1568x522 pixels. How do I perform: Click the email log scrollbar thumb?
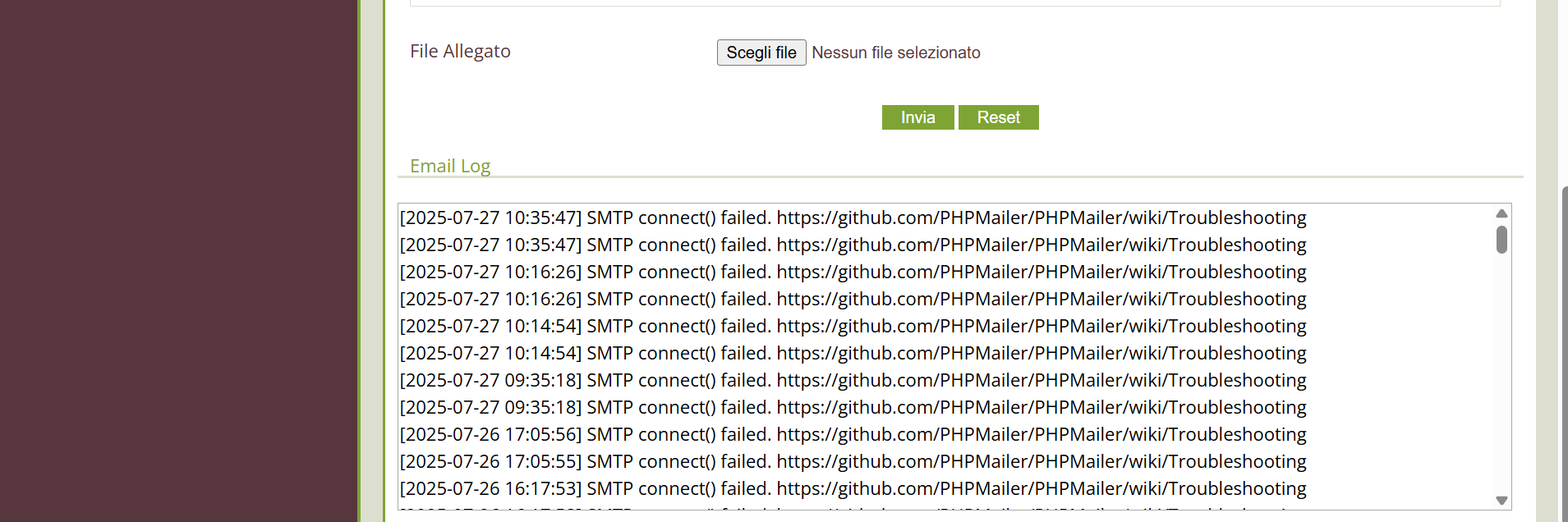coord(1501,240)
